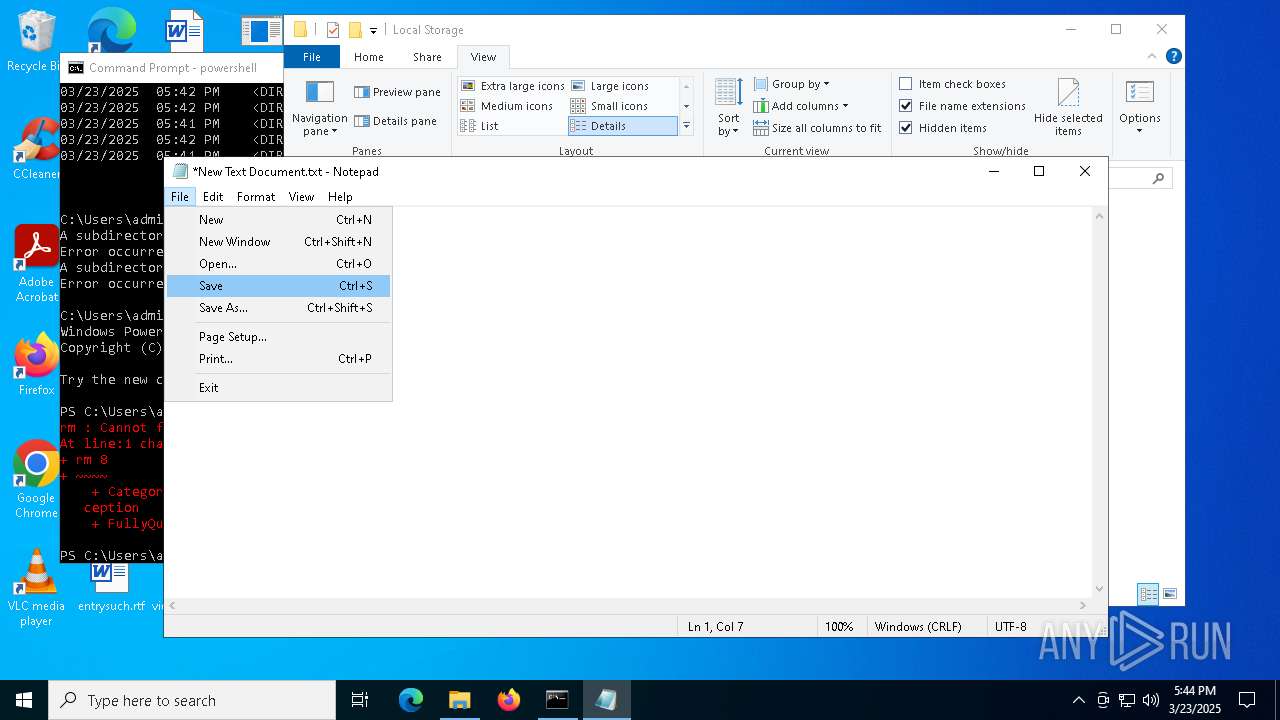Open Notepad Help menu

pyautogui.click(x=340, y=197)
